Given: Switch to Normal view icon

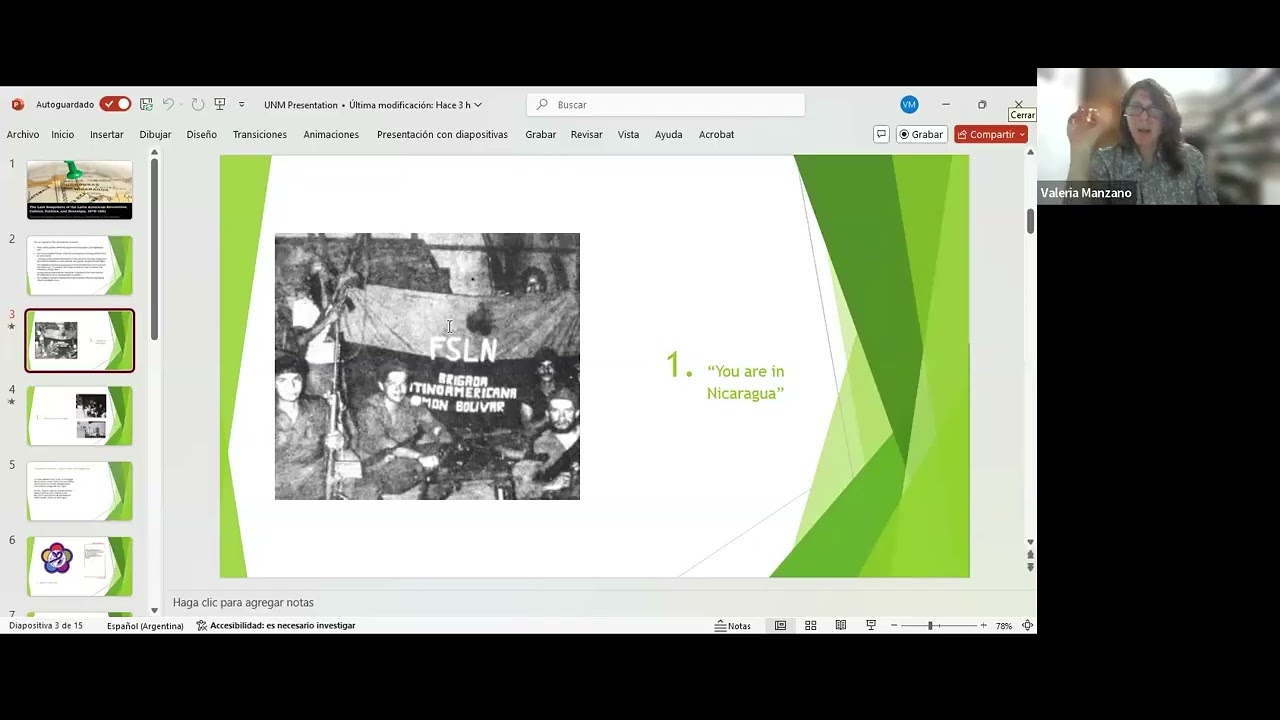Looking at the screenshot, I should point(780,625).
